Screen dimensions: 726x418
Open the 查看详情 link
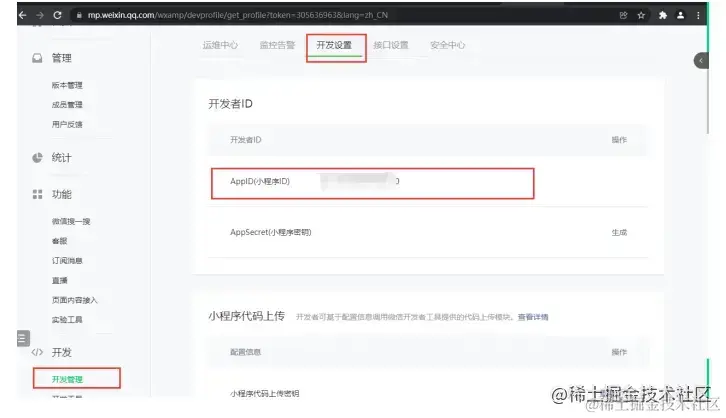tap(533, 317)
